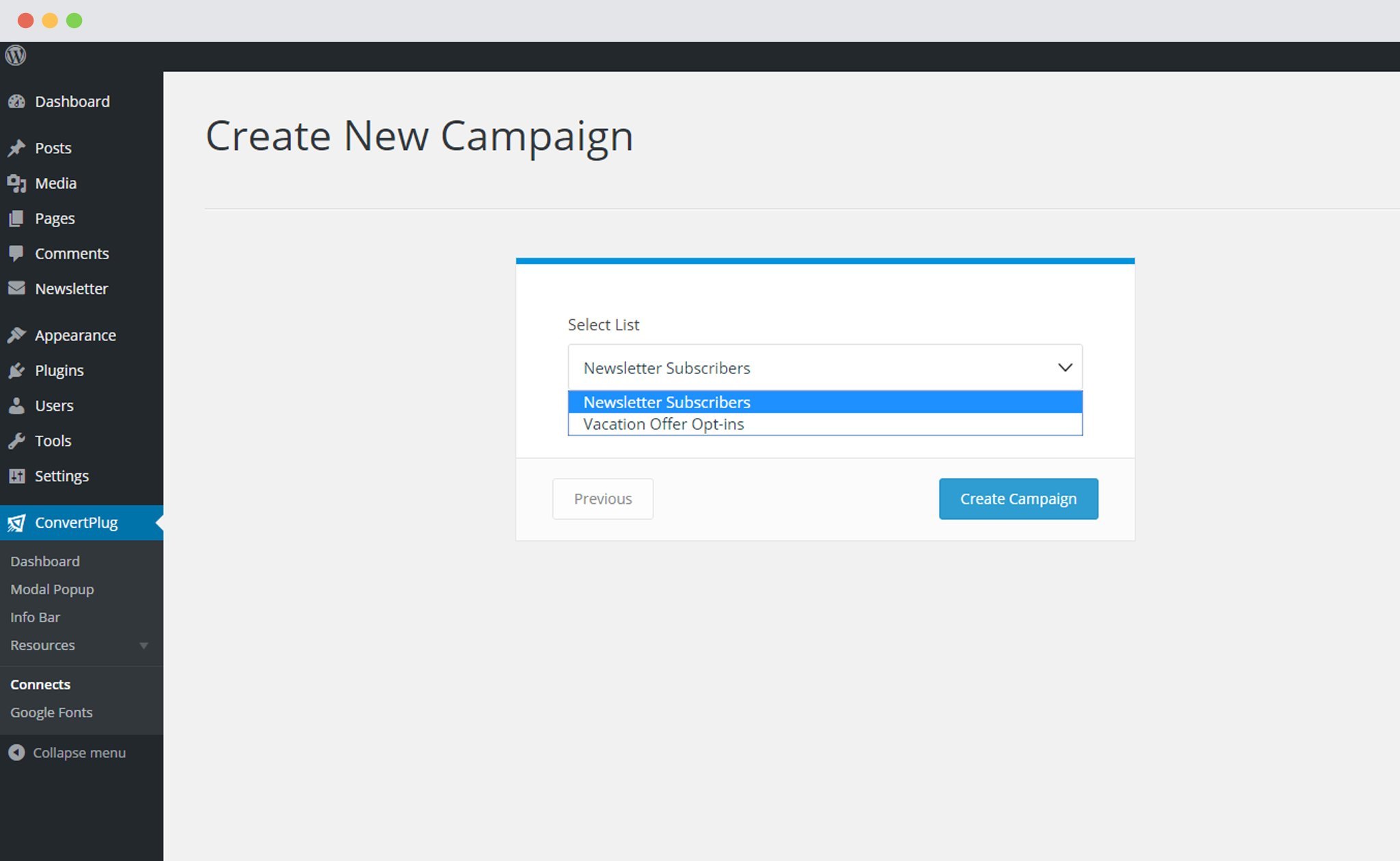The height and width of the screenshot is (861, 1400).
Task: Select Newsletter Subscribers from list
Action: click(x=825, y=401)
